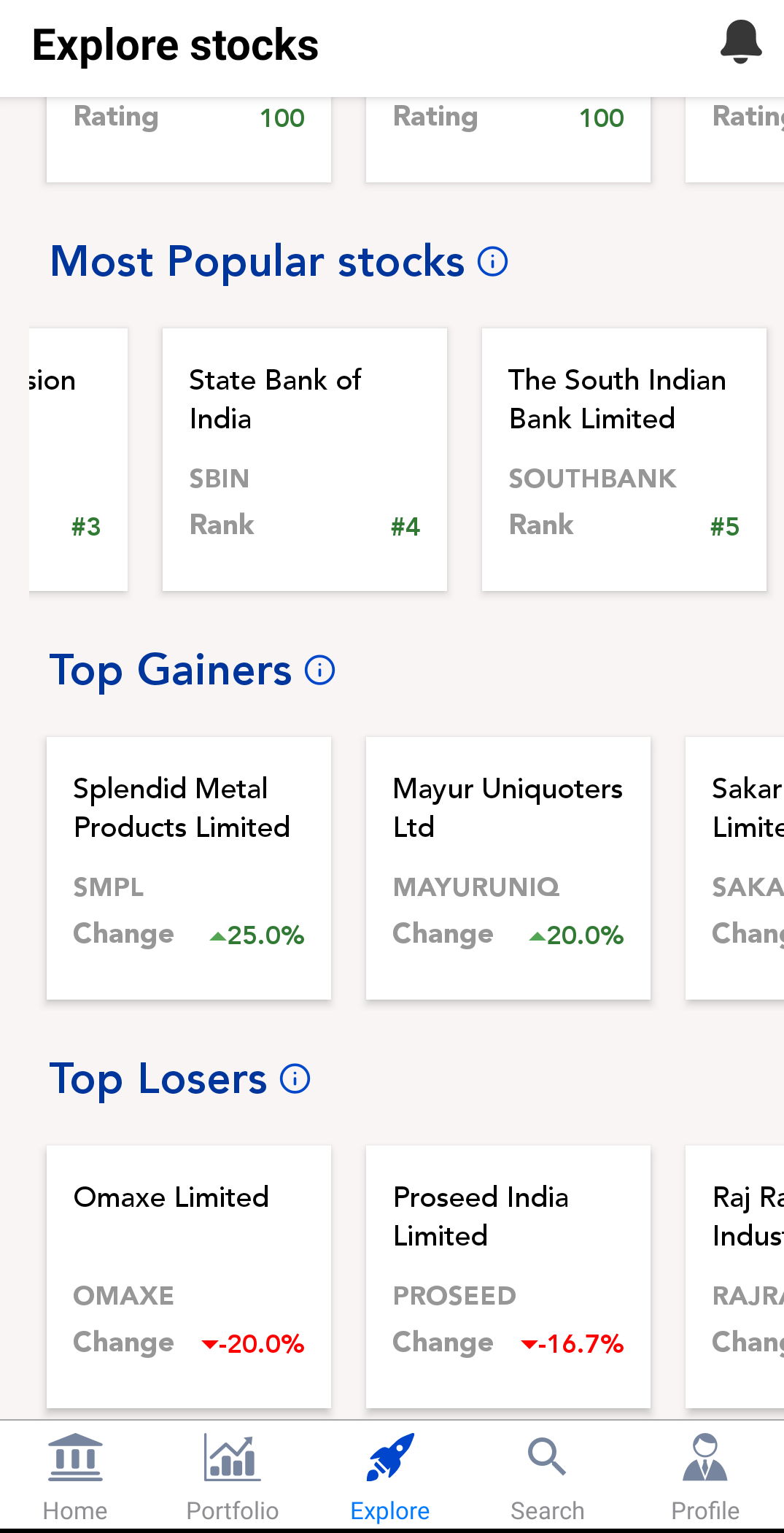Switch to the Profile tab label

(705, 1510)
